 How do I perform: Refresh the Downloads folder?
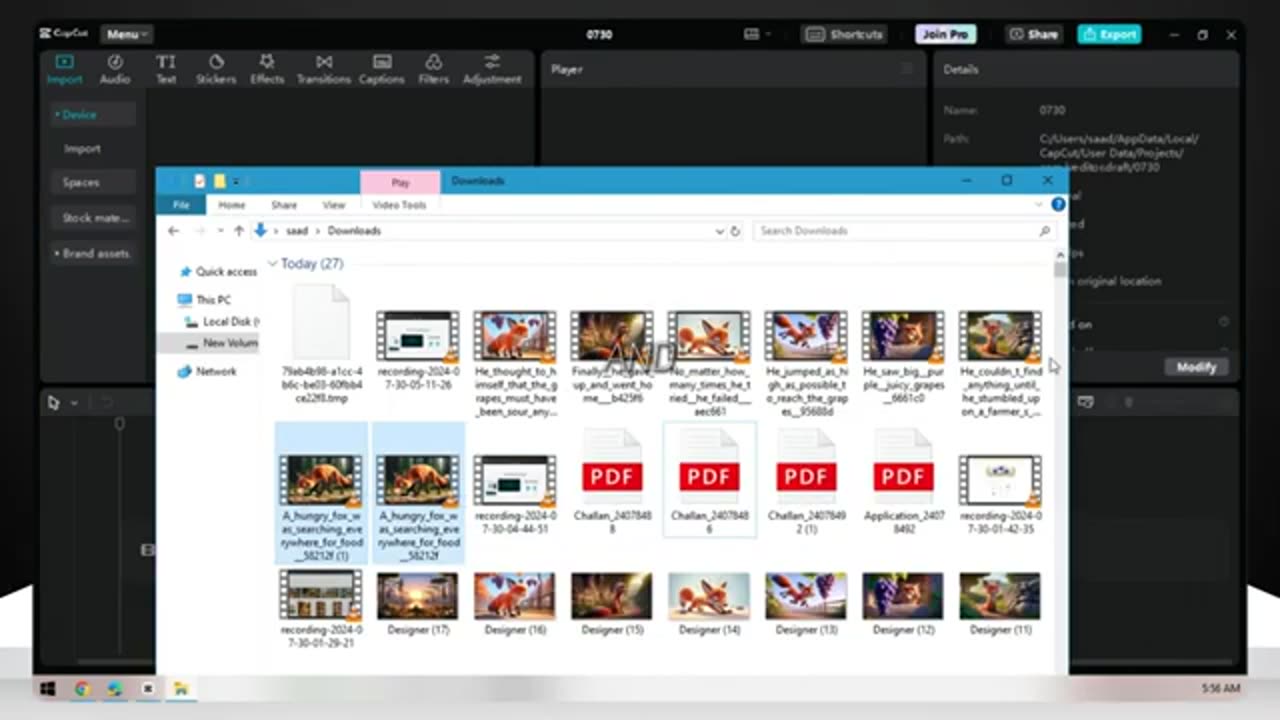click(x=735, y=231)
